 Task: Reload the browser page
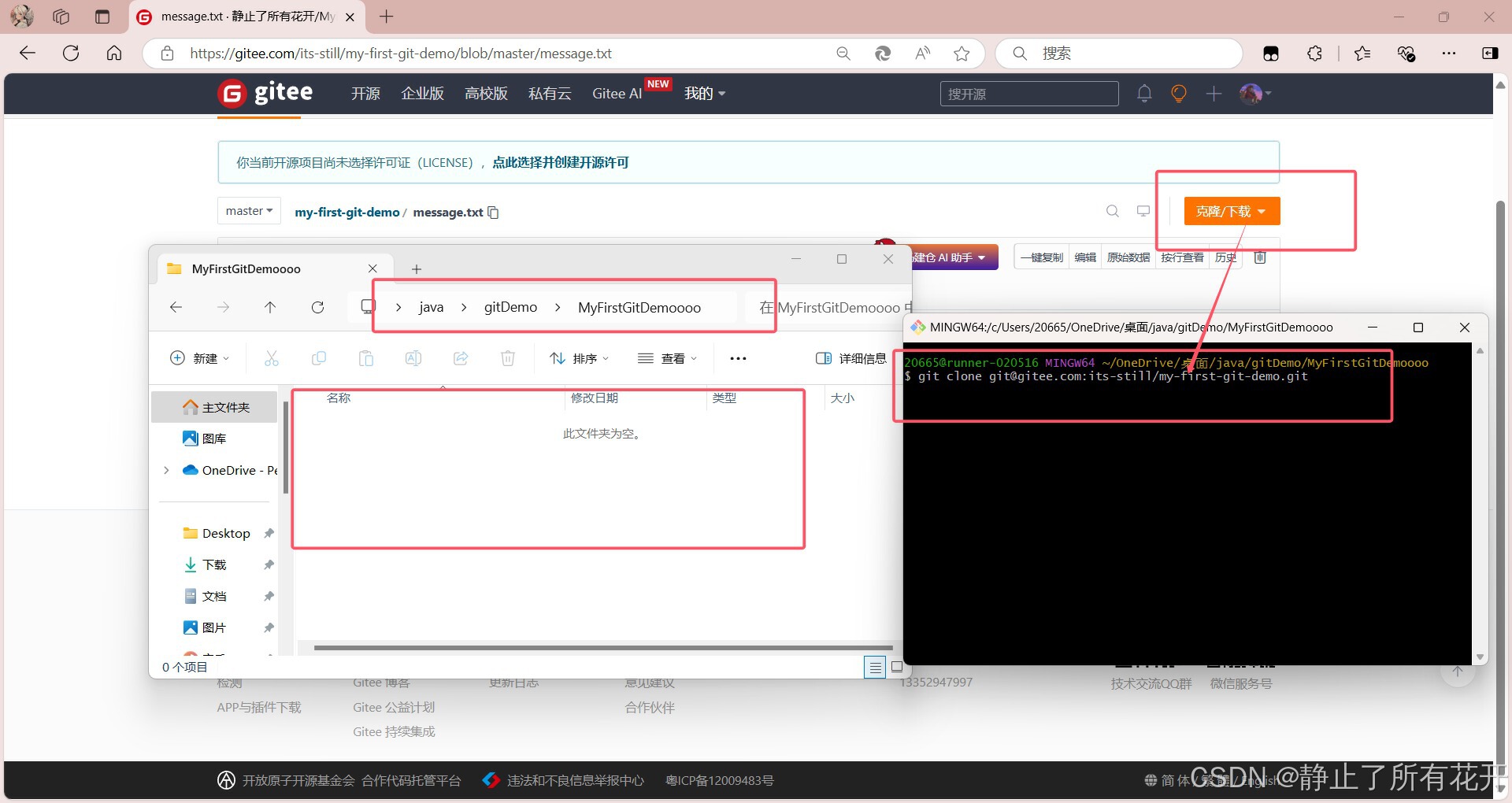(x=71, y=53)
